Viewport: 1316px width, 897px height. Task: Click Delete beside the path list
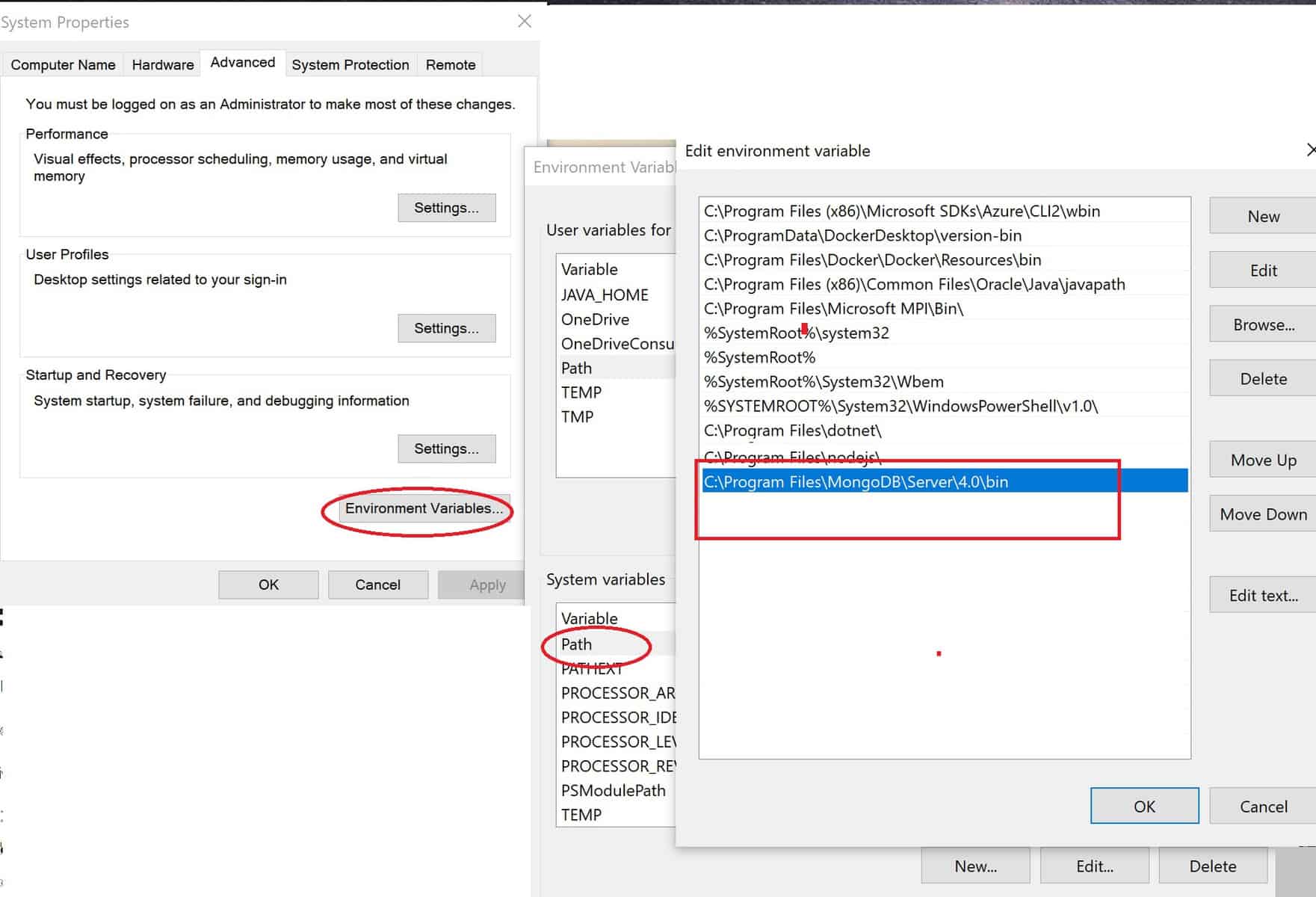(1263, 378)
